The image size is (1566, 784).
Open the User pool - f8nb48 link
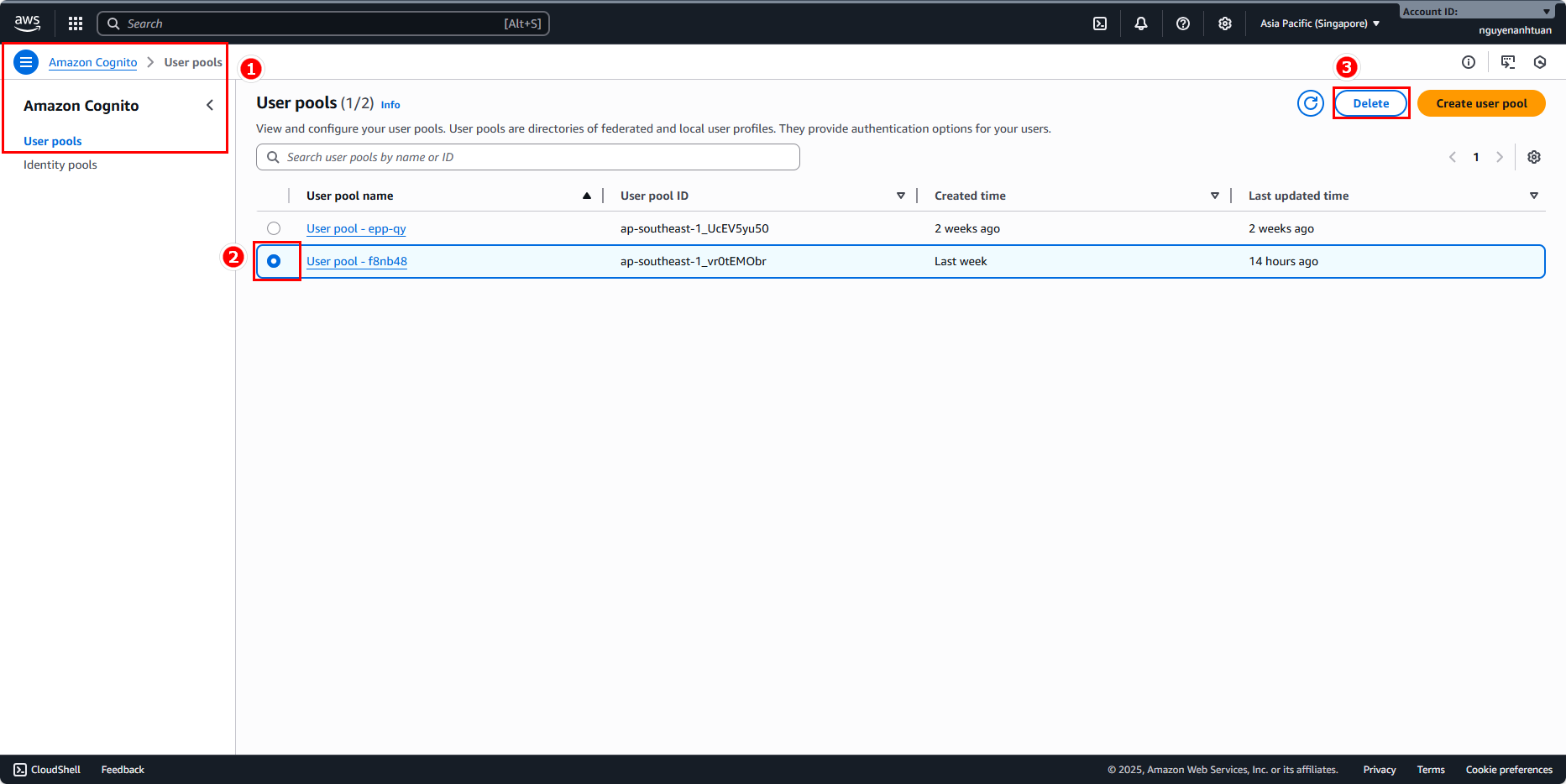coord(357,261)
